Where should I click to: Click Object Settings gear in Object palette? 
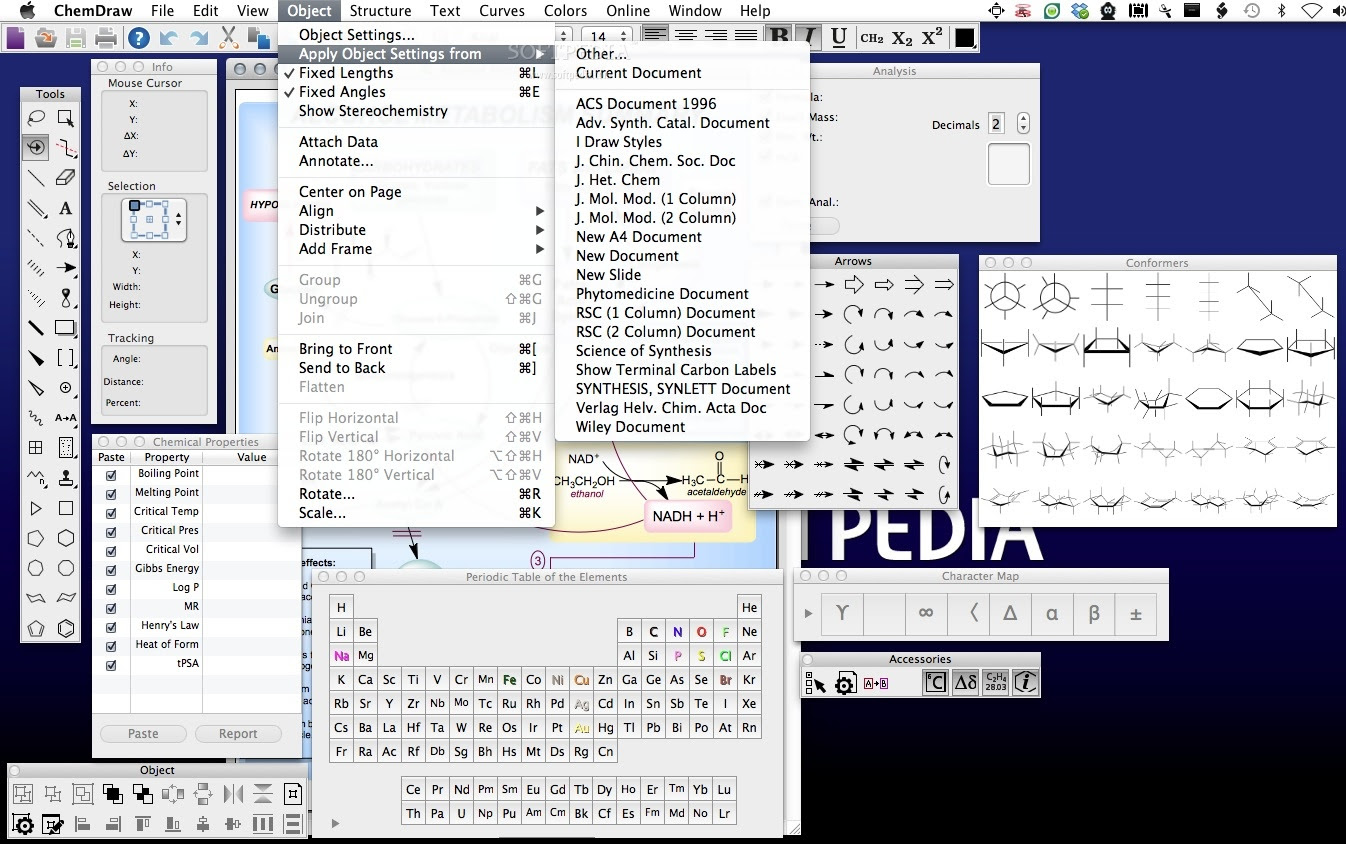23,825
